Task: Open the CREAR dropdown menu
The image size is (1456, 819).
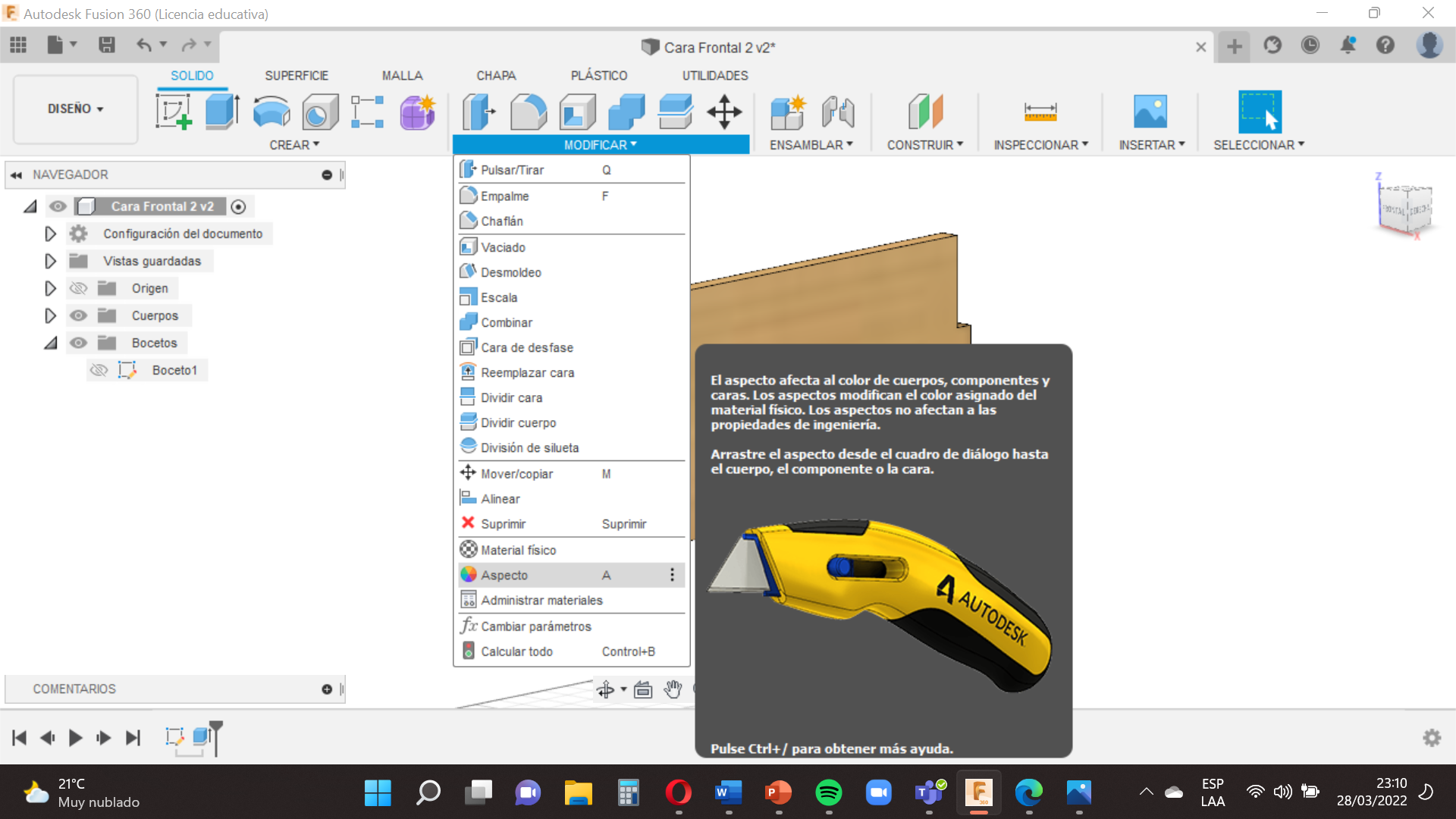Action: (294, 145)
